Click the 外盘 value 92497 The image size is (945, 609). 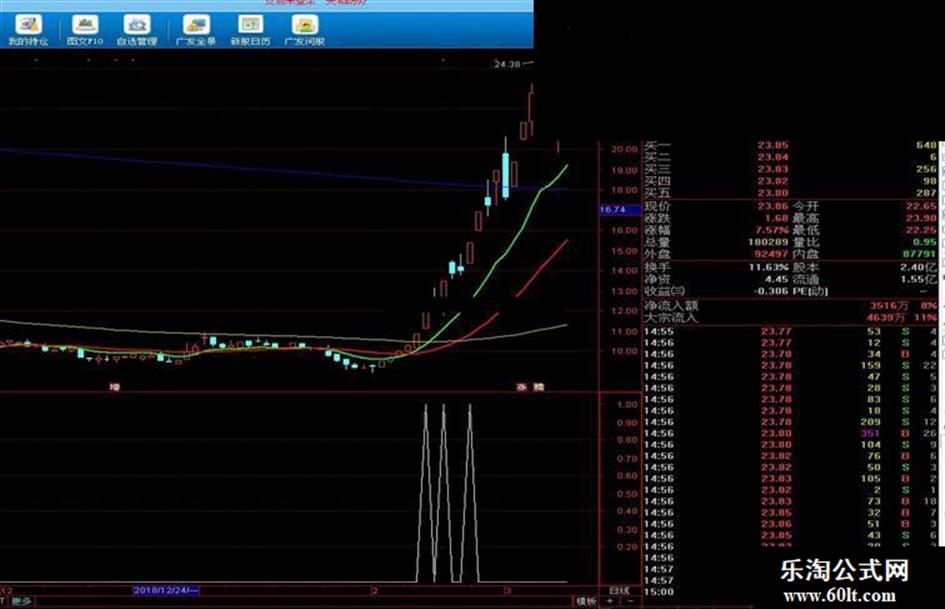[771, 254]
